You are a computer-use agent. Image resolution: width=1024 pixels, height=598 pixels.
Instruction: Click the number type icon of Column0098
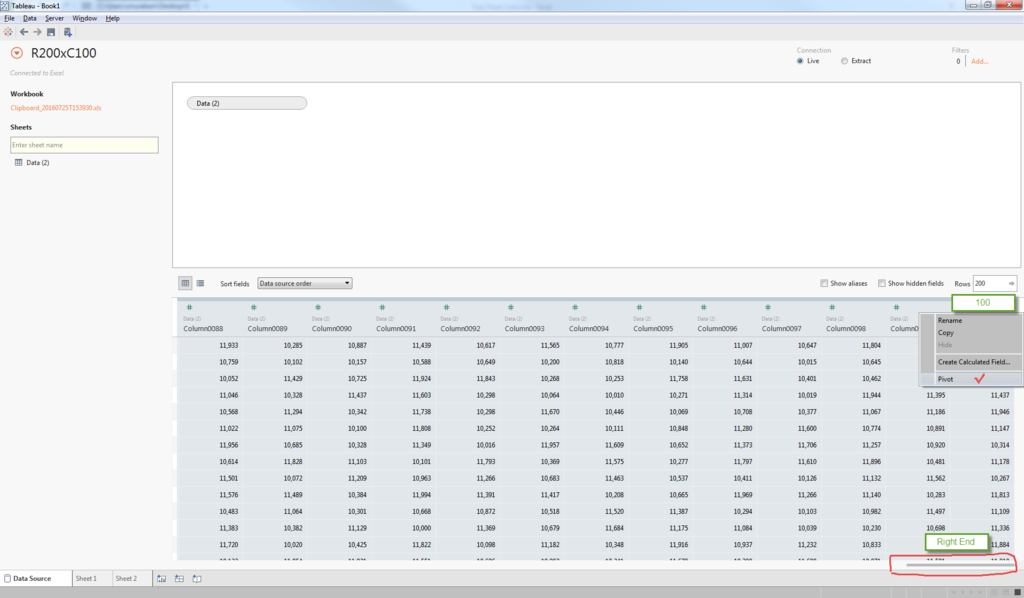tap(832, 307)
